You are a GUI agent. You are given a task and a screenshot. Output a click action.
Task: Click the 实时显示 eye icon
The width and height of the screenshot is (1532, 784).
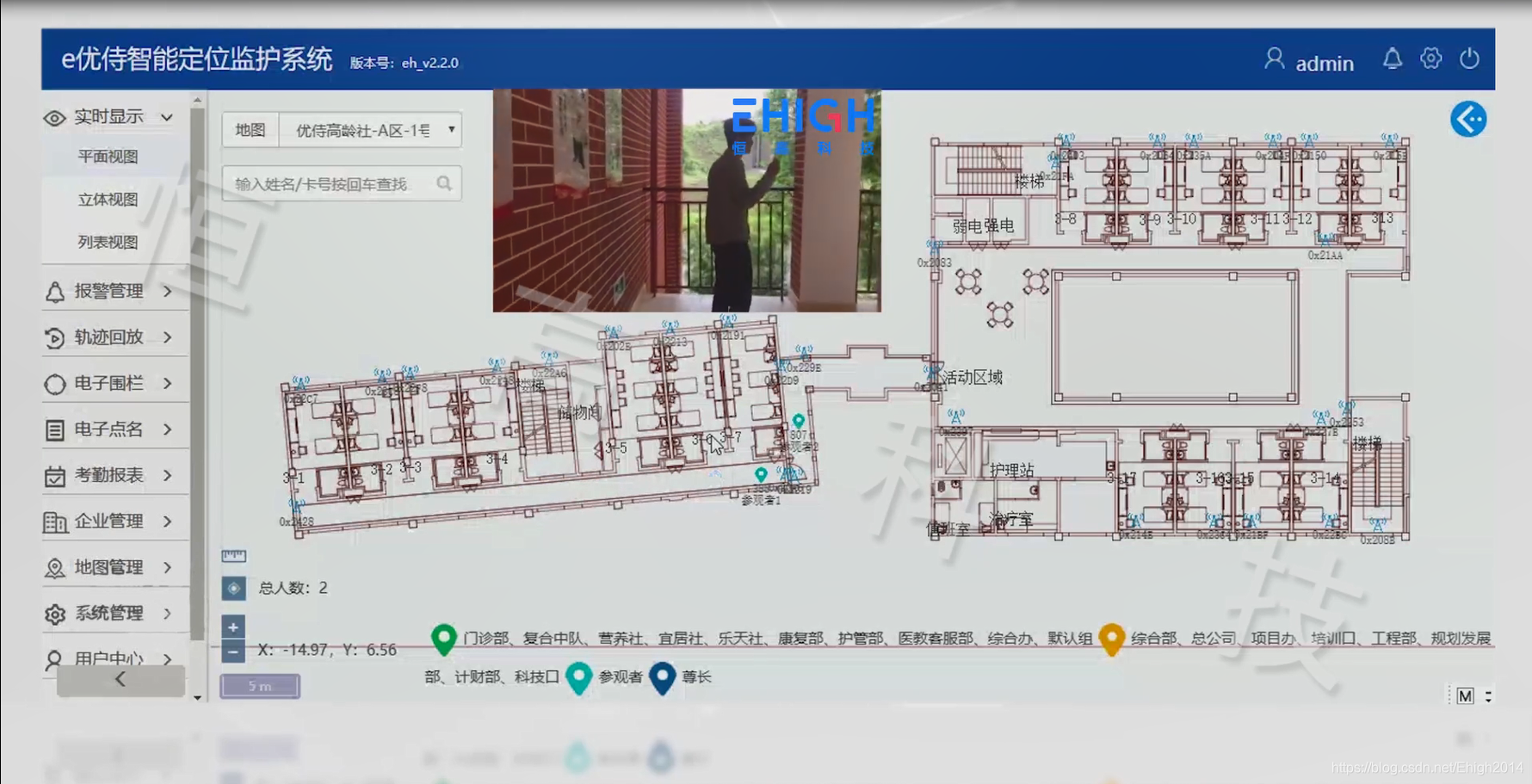[x=54, y=118]
